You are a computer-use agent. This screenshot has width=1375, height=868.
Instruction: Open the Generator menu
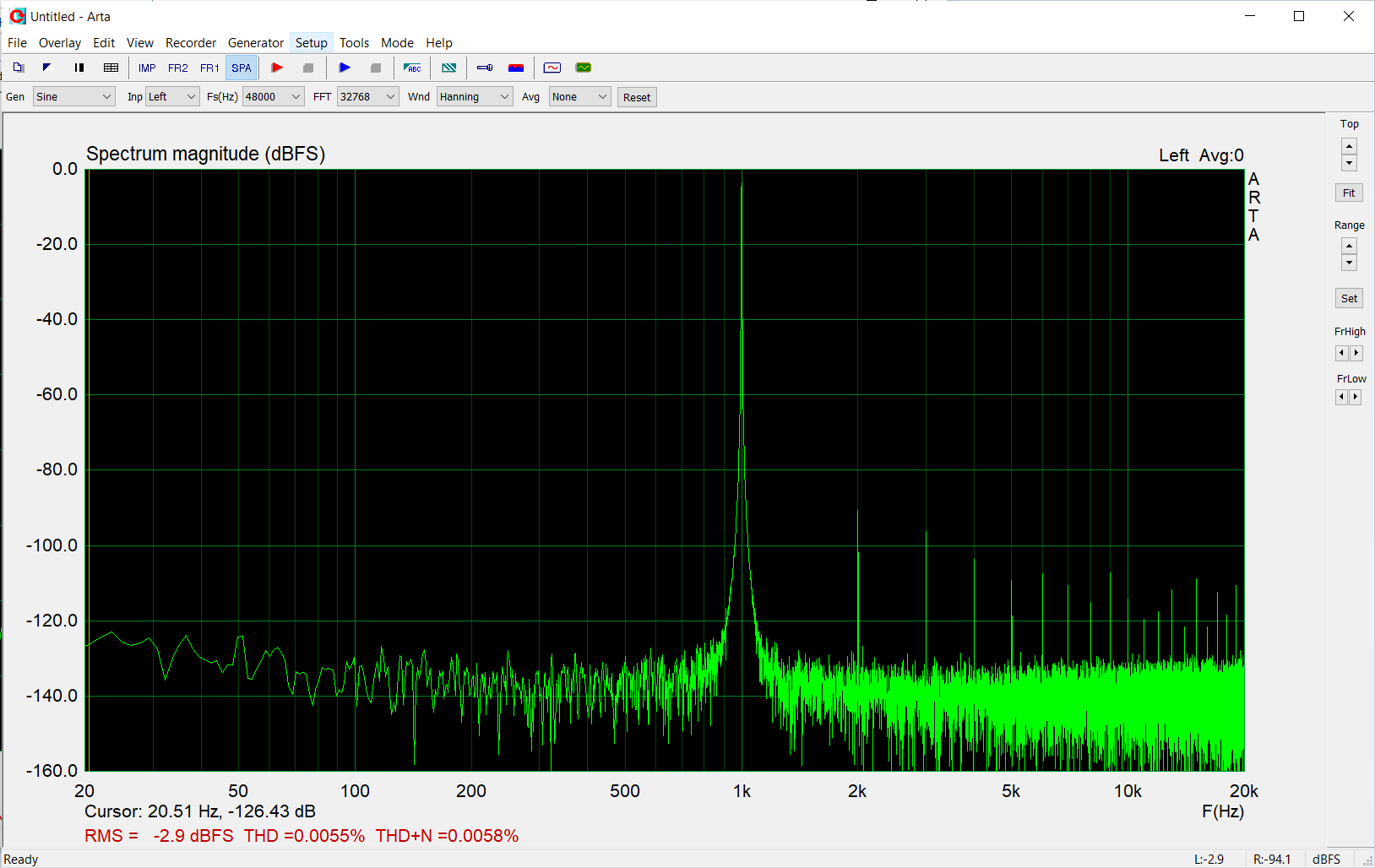click(256, 42)
